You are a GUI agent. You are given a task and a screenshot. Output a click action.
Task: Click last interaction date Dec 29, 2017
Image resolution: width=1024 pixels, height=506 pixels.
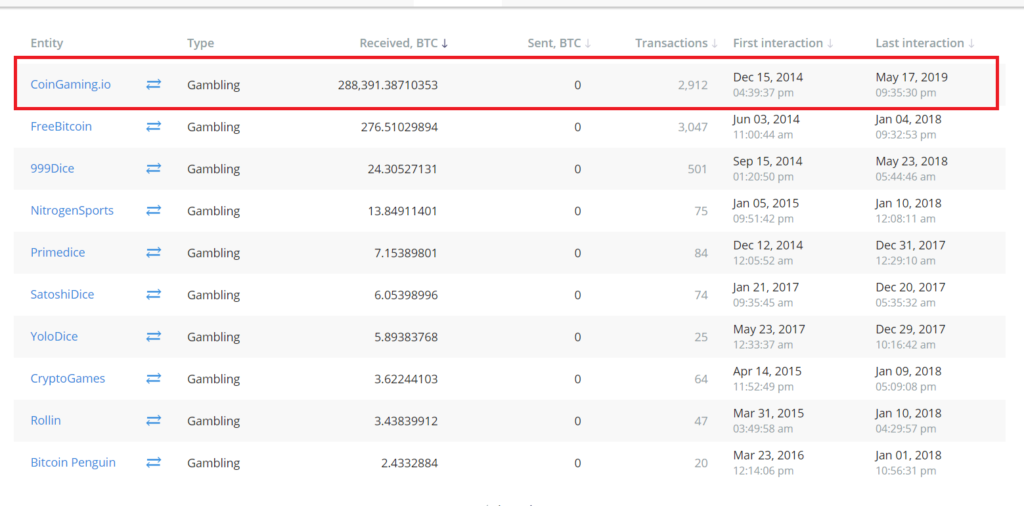pos(910,329)
